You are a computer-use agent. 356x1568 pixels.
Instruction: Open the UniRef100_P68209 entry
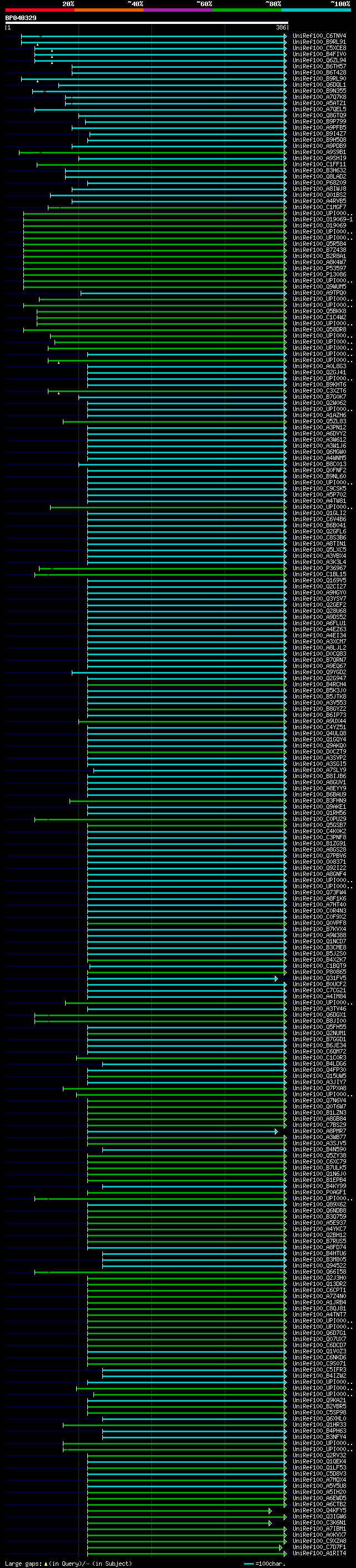pyautogui.click(x=319, y=182)
